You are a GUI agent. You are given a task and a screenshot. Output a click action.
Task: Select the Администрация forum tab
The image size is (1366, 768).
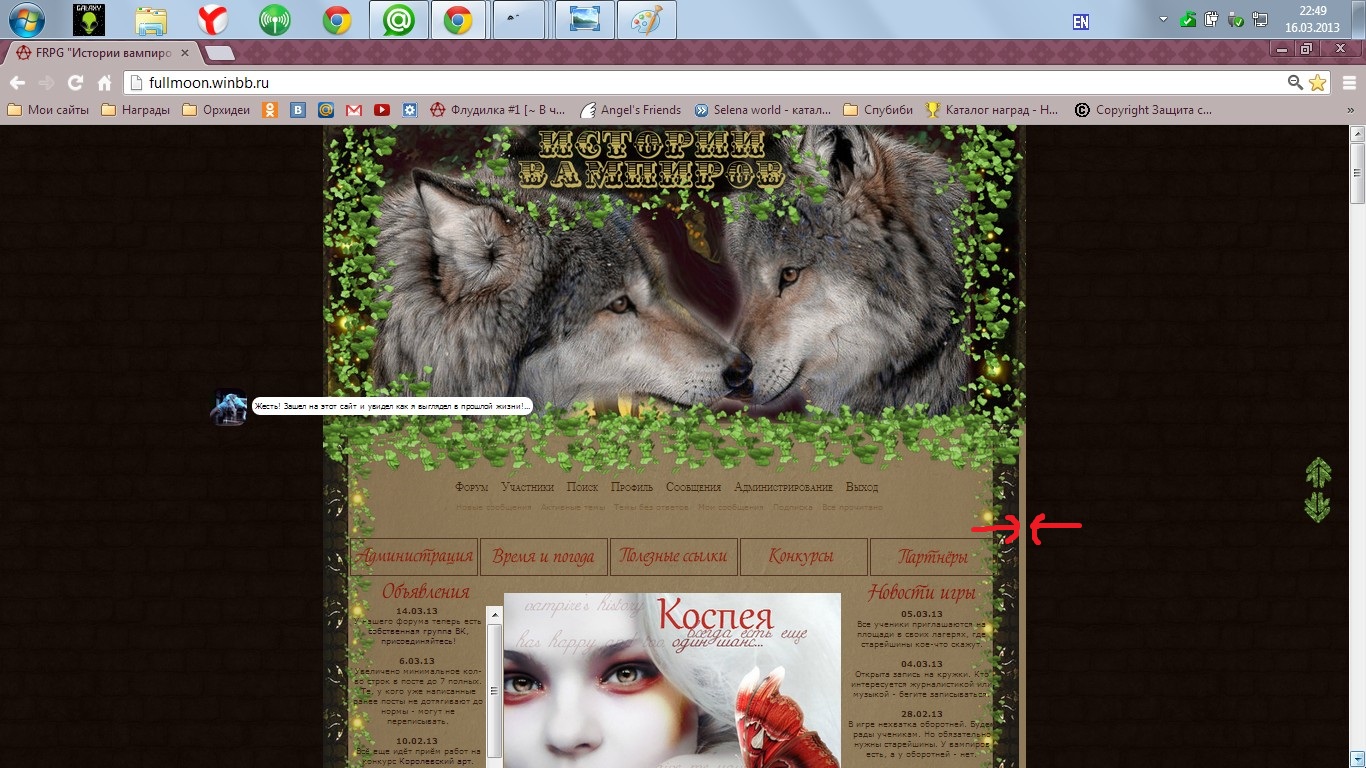414,557
